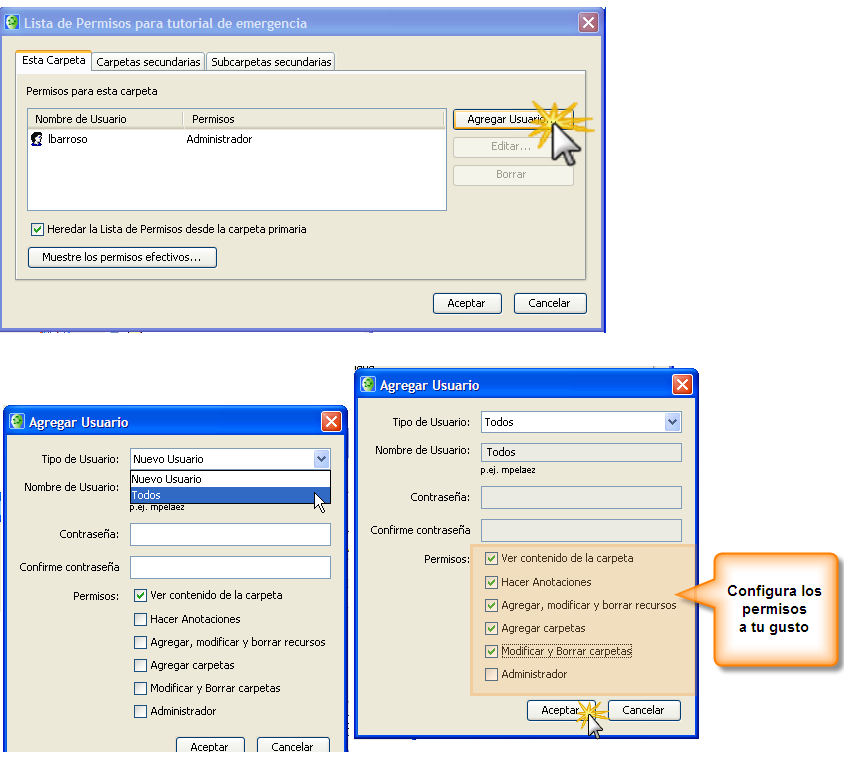Check the unticked Administrador box in the Todos dialog
This screenshot has height=765, width=844.
(x=491, y=674)
